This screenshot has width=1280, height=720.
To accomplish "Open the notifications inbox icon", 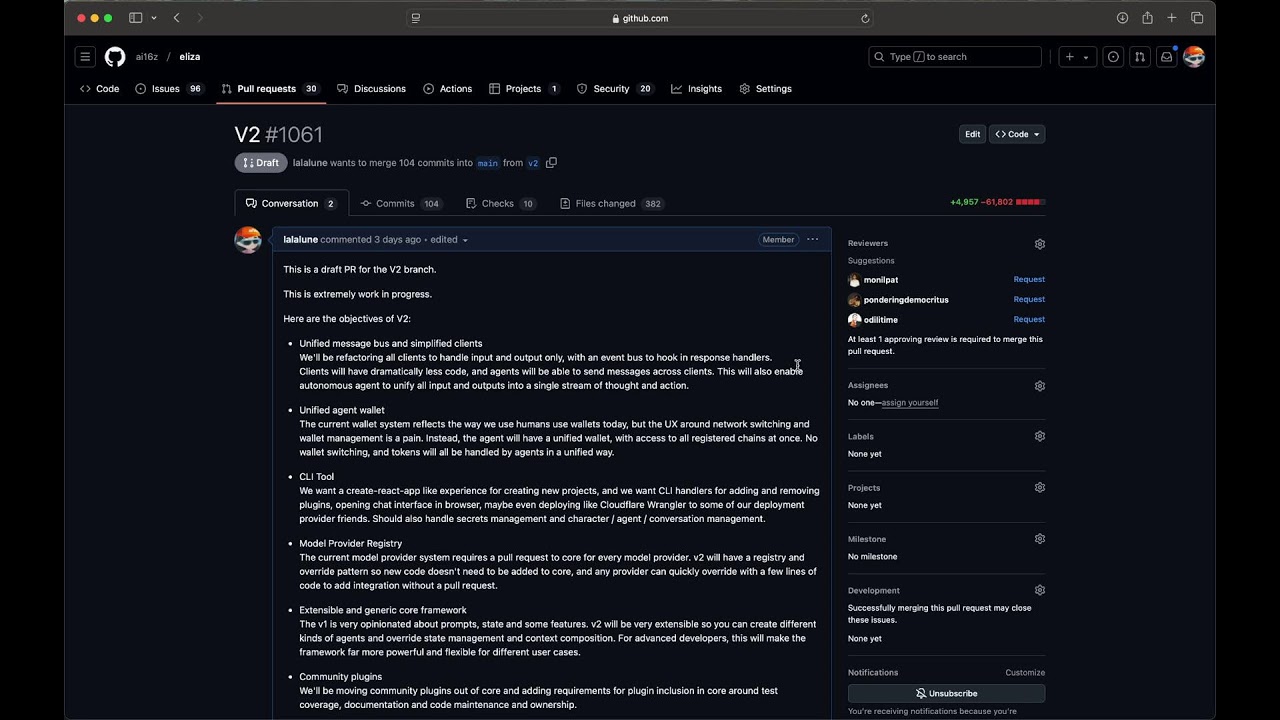I will click(x=1166, y=57).
